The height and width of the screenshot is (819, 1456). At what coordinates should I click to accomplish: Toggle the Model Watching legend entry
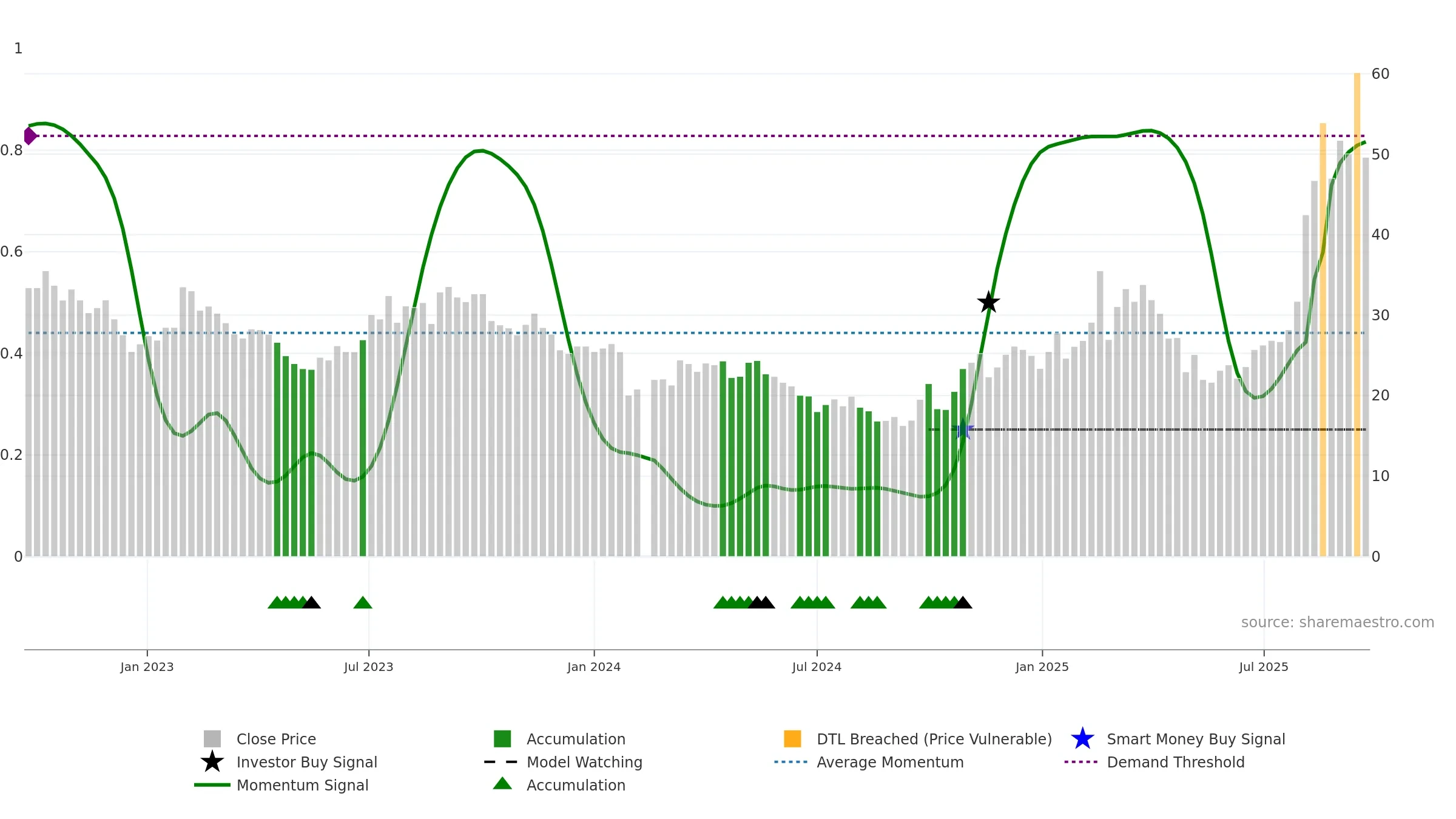click(563, 762)
